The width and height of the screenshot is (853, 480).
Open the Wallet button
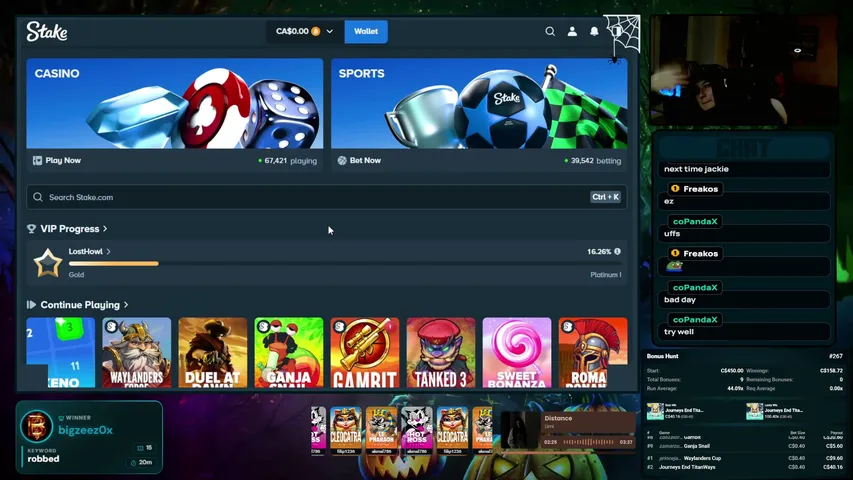(x=366, y=32)
